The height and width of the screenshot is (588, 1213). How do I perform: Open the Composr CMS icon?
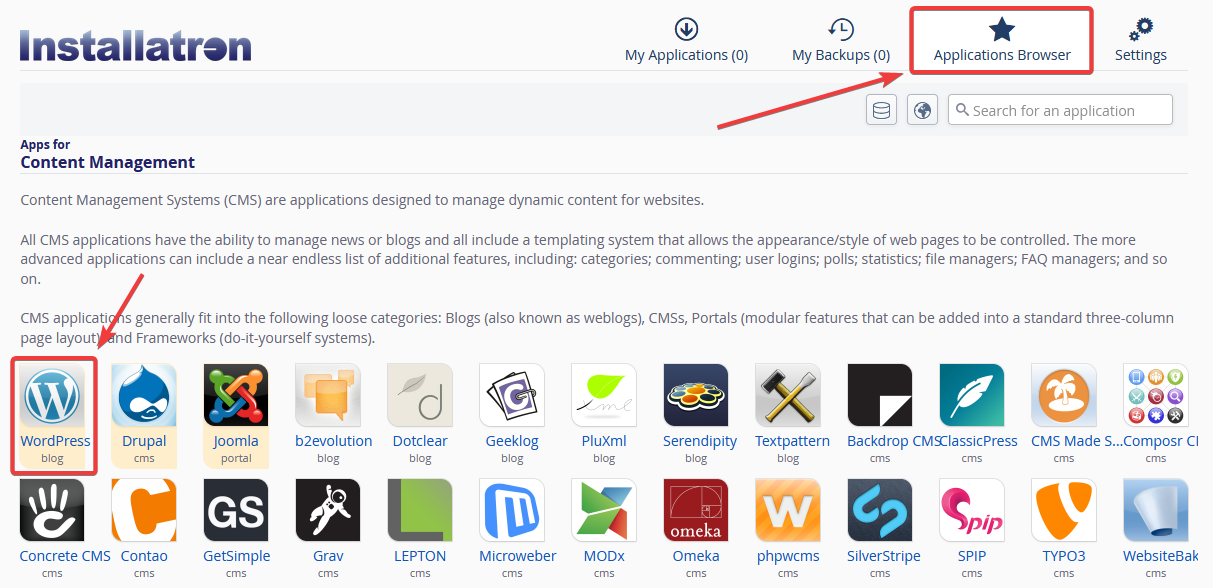[x=1156, y=395]
